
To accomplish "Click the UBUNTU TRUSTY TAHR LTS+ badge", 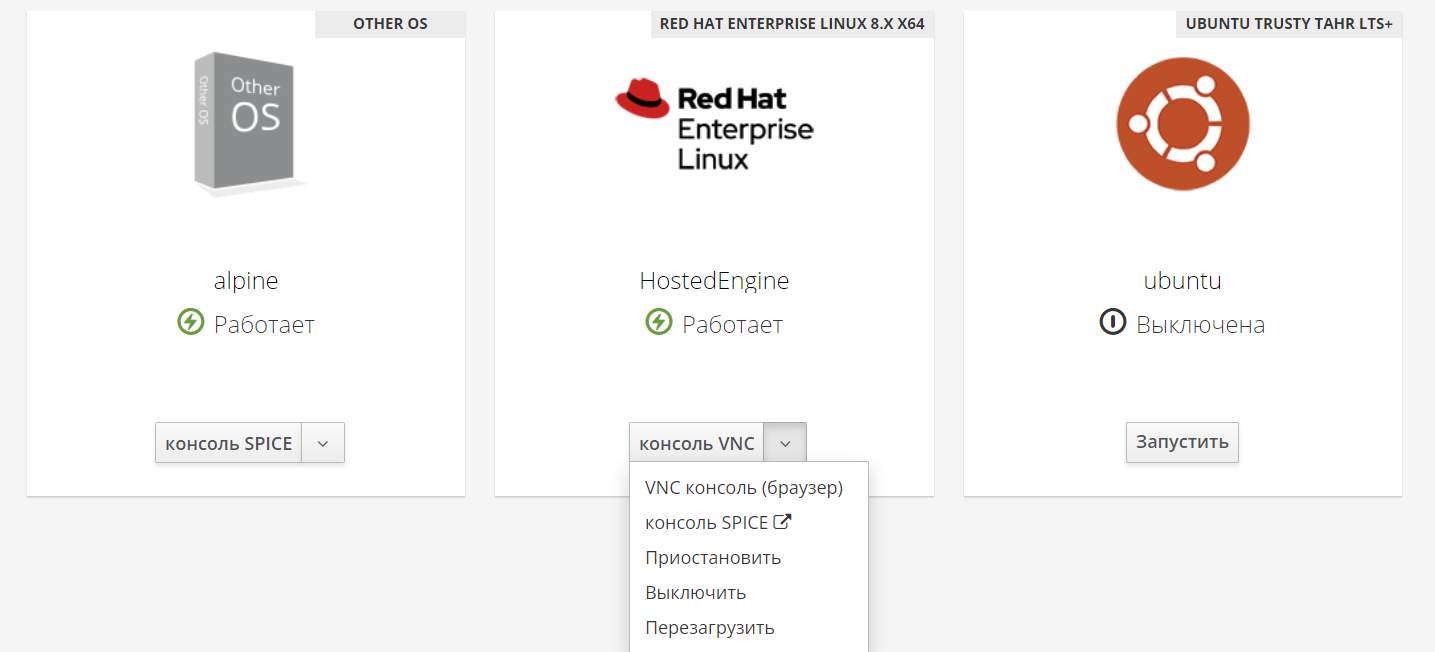I will (1289, 24).
